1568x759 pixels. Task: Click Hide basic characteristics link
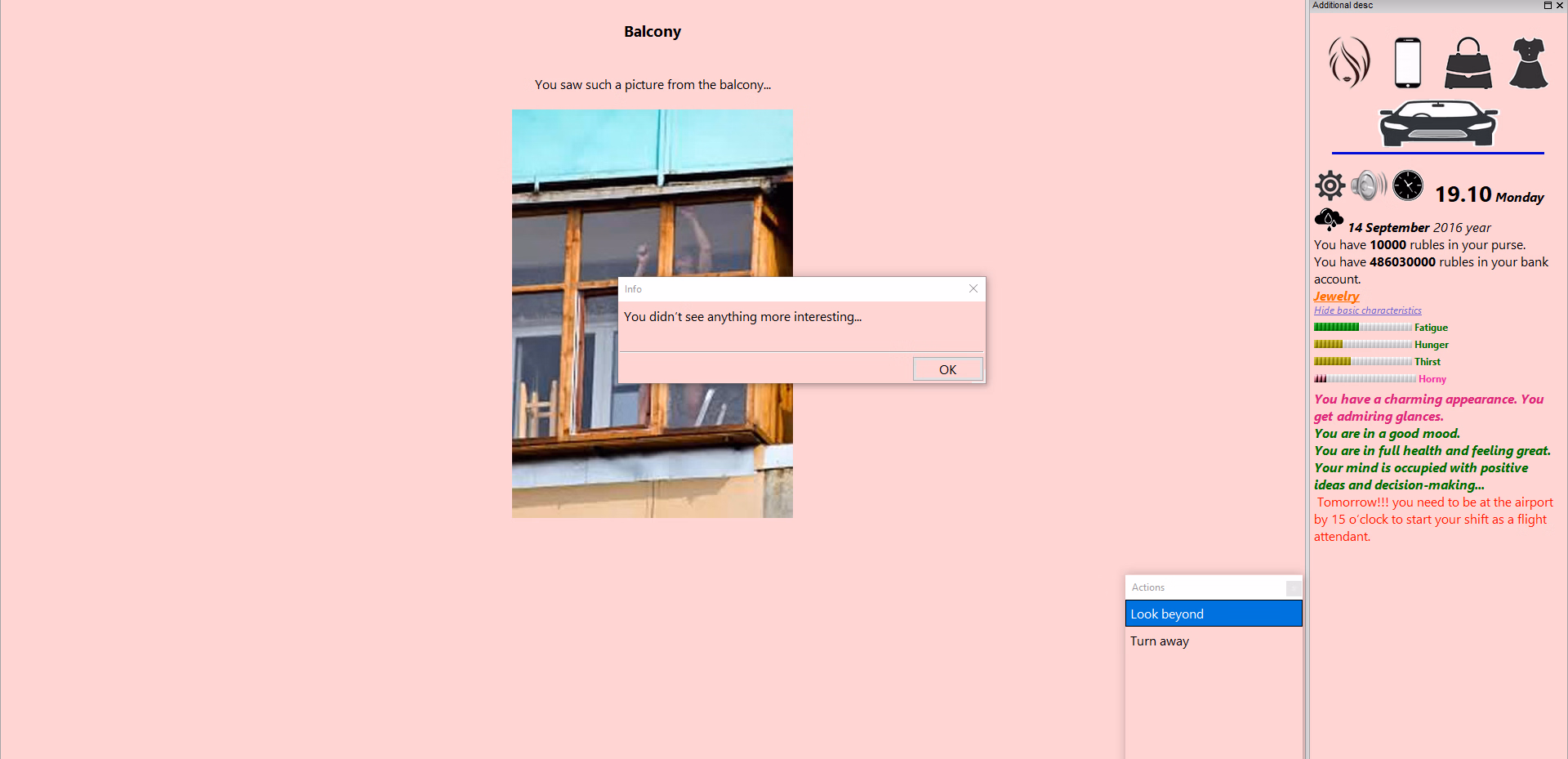(x=1367, y=310)
